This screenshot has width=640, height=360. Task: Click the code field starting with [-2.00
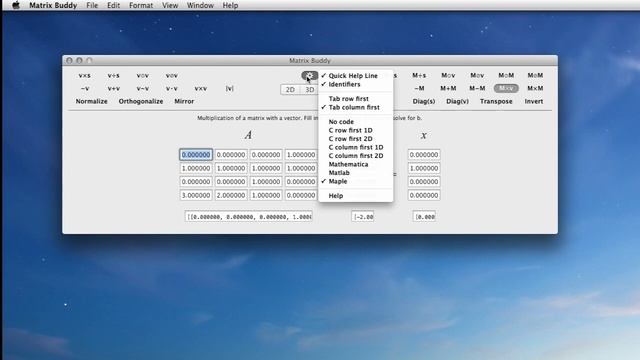pos(363,217)
